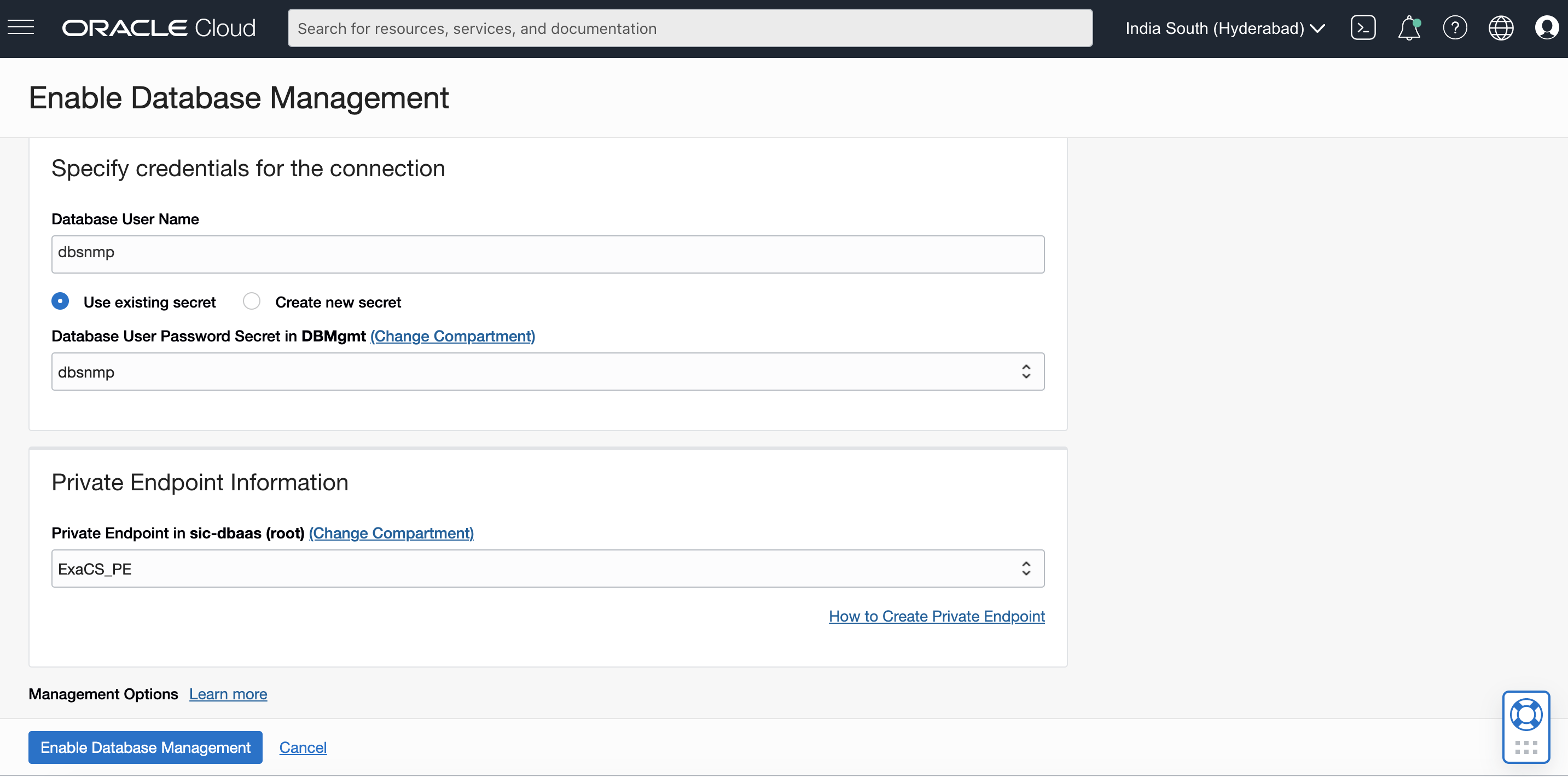Open How to Create Private Endpoint link

tap(936, 616)
